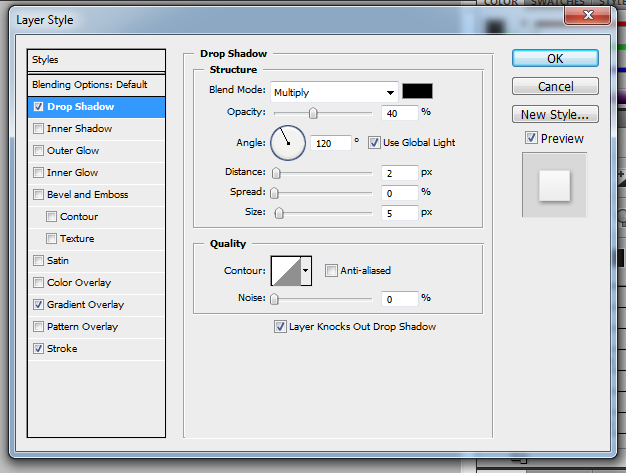Click the Cancel button
626x473 pixels.
(555, 87)
